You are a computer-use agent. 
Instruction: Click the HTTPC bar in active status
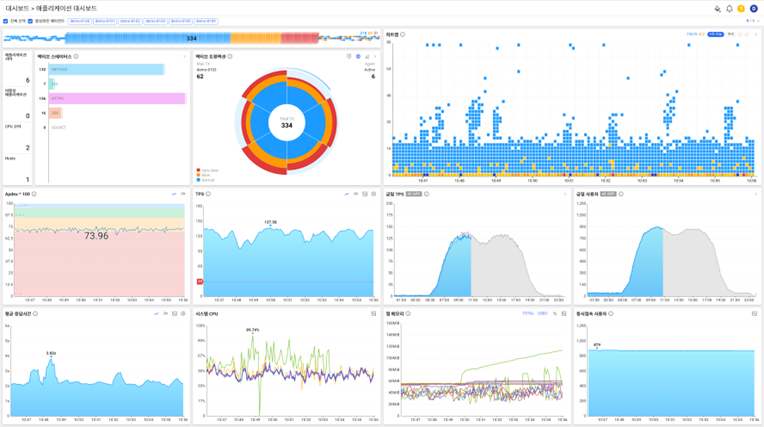(117, 98)
